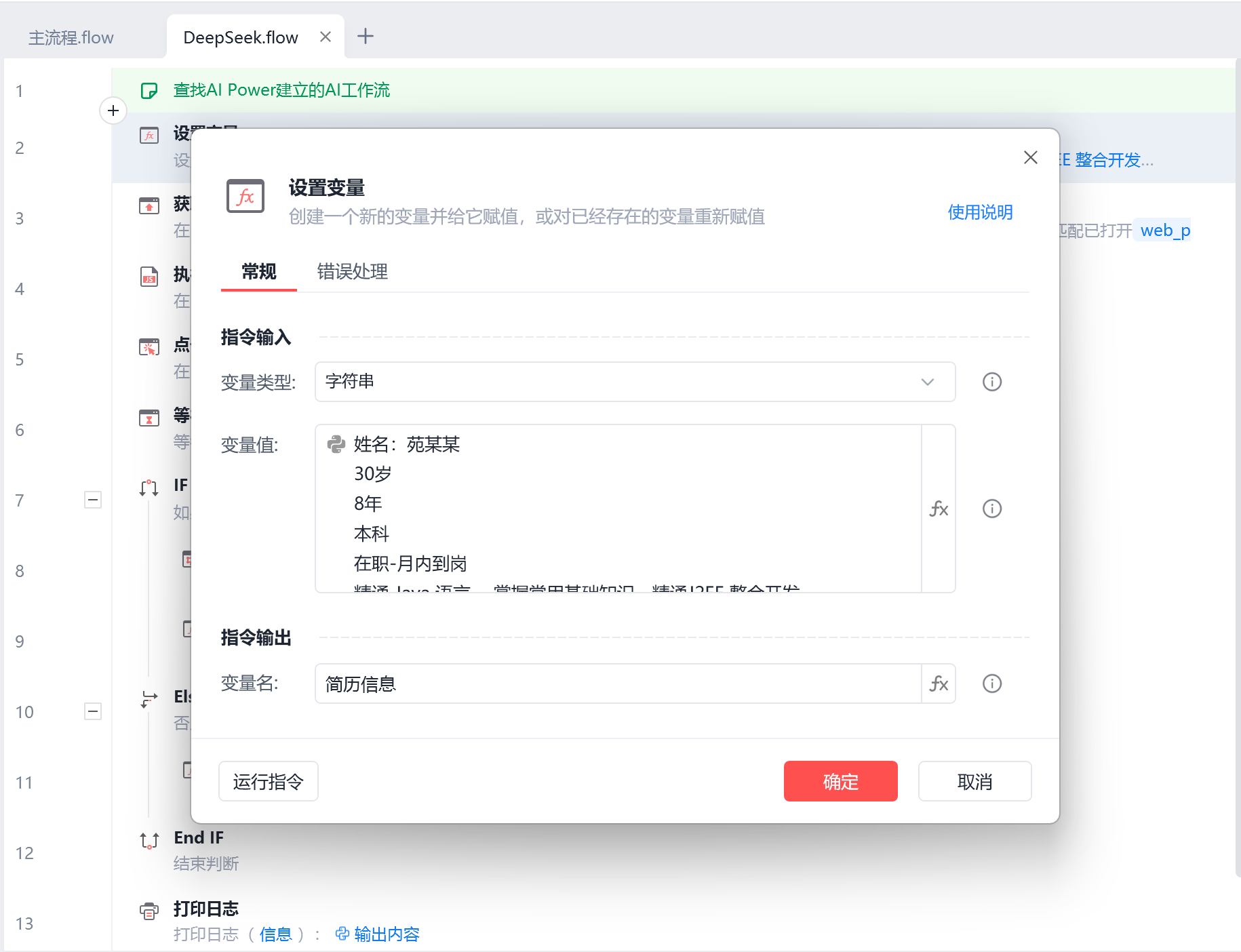The height and width of the screenshot is (952, 1241).
Task: Click the IF branch icon on line 7
Action: 149,488
